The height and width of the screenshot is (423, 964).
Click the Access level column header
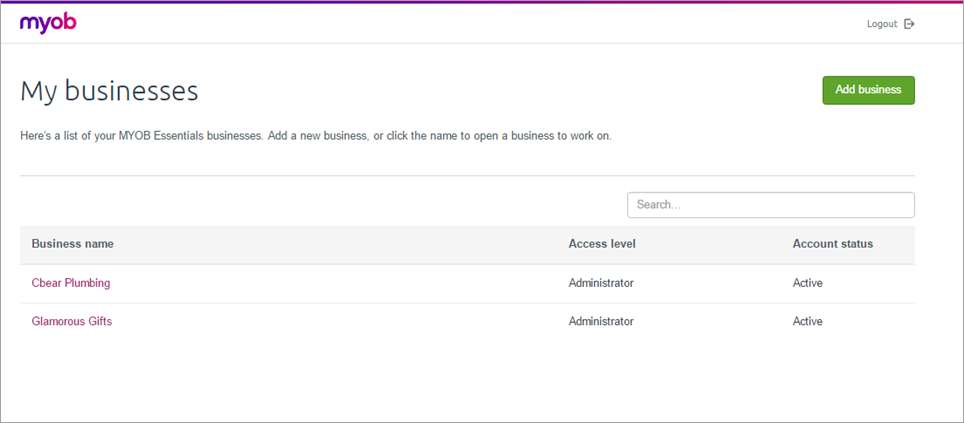pyautogui.click(x=602, y=244)
